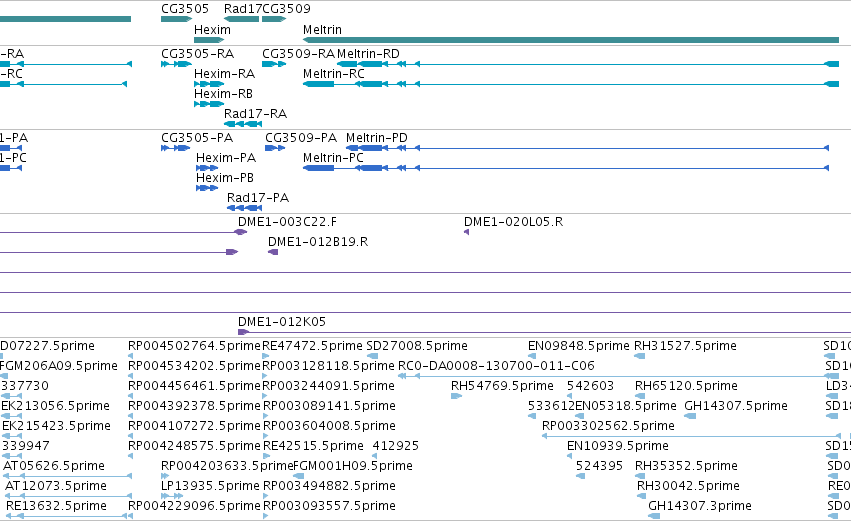This screenshot has height=521, width=851.
Task: Select the EK215423.5prime EST label
Action: click(x=56, y=426)
